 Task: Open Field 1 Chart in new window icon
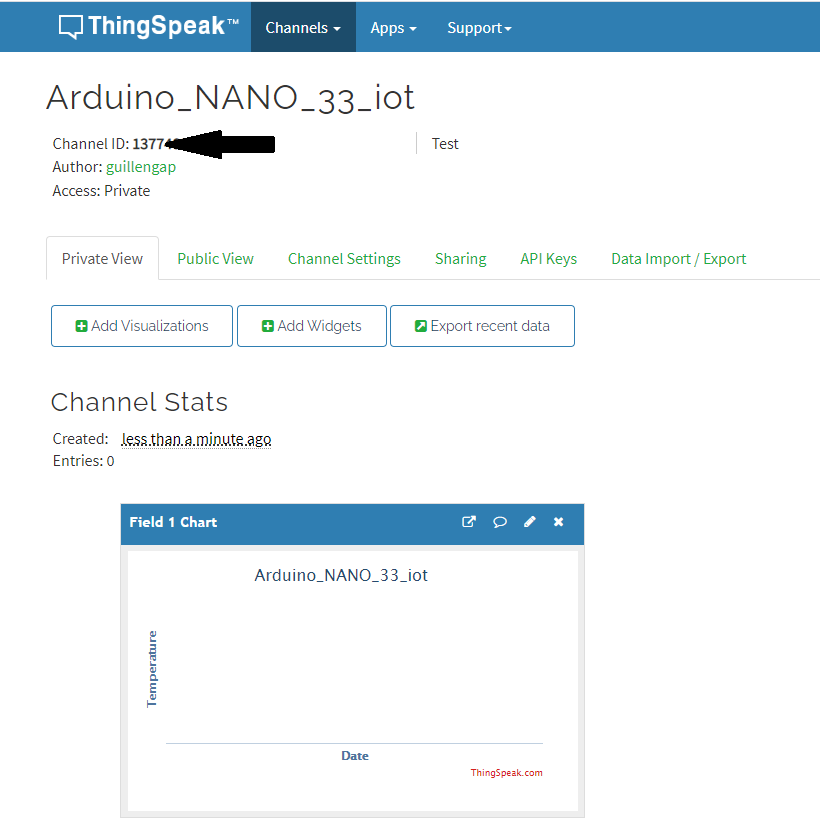click(x=469, y=522)
